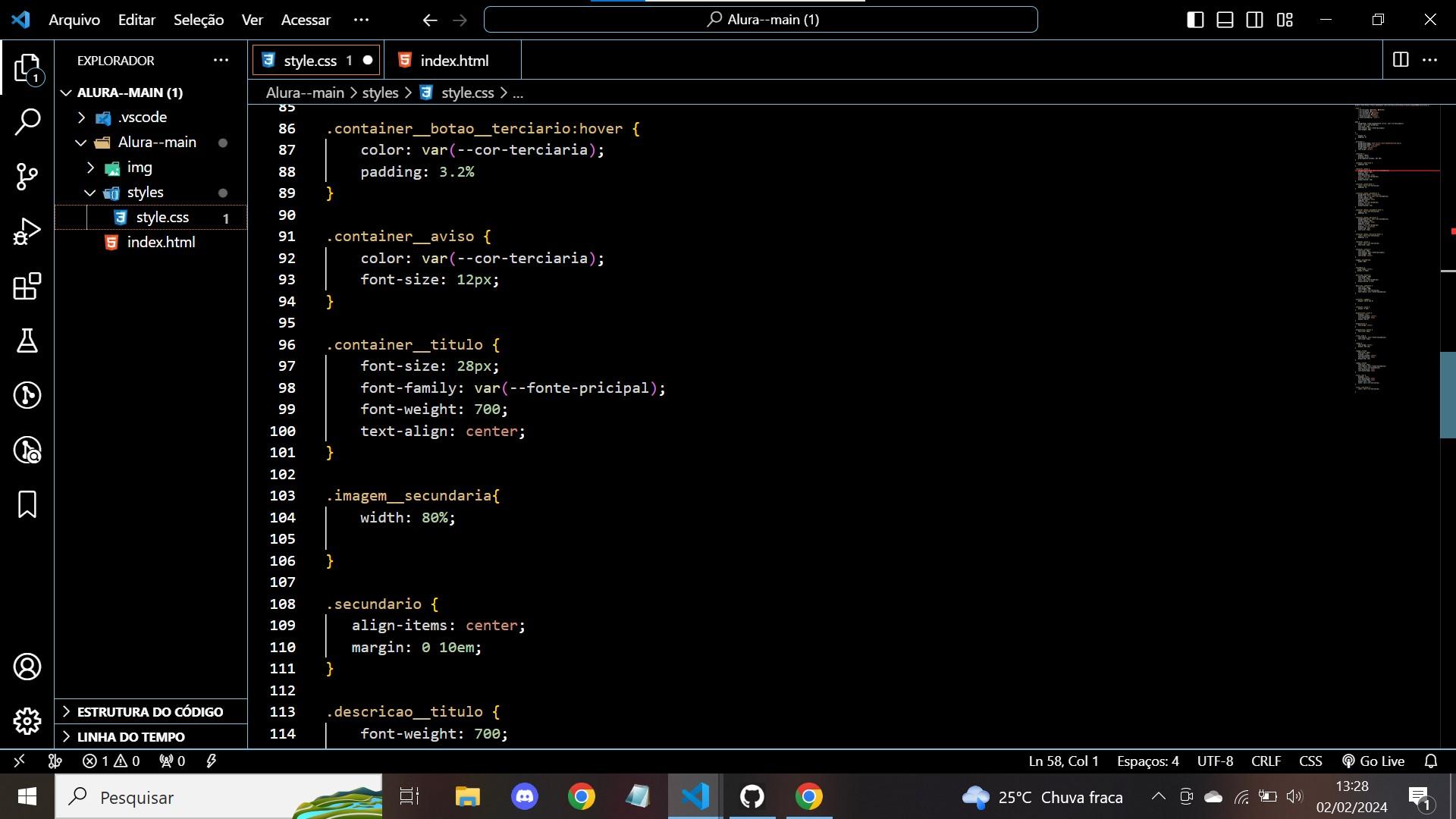Viewport: 1456px width, 819px height.
Task: Expand ESTRUTURA DO CÓDIGO section
Action: [150, 711]
